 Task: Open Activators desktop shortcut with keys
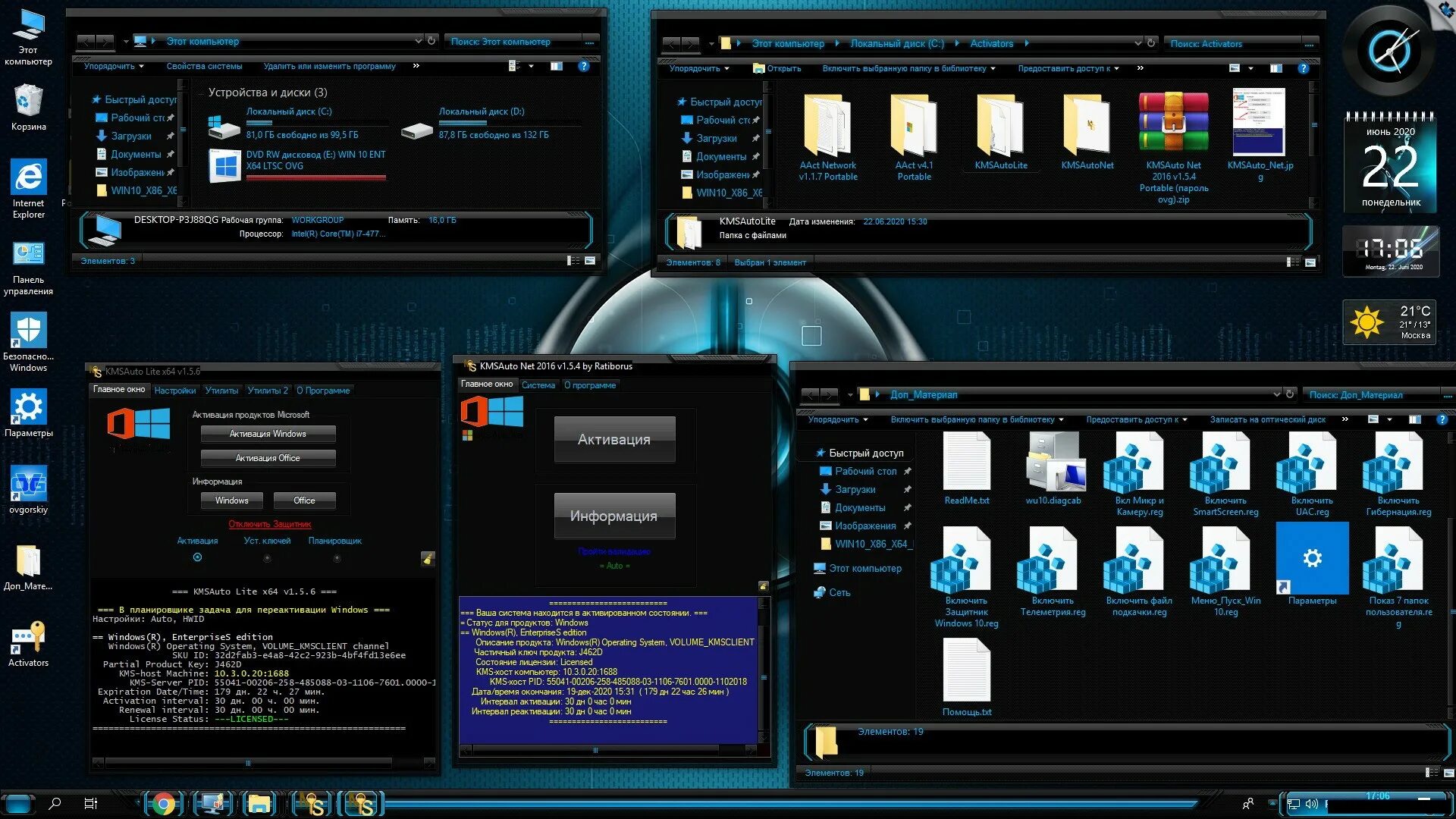[x=28, y=643]
